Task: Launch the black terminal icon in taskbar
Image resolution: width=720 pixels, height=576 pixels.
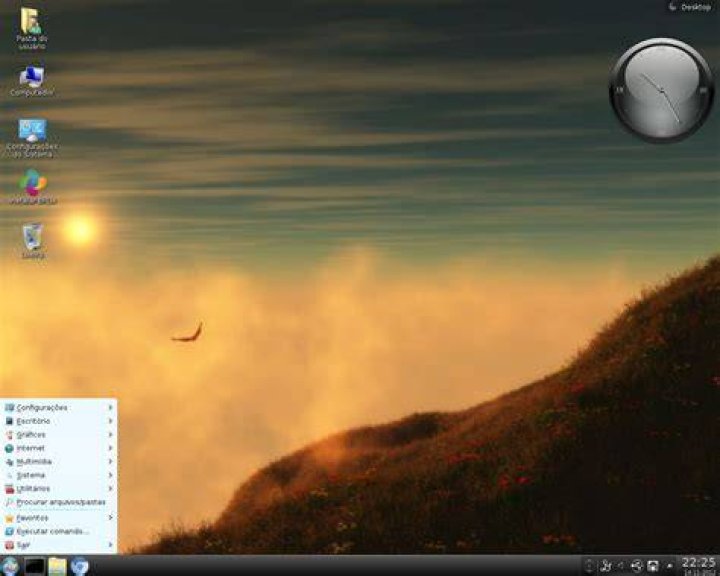Action: point(34,566)
